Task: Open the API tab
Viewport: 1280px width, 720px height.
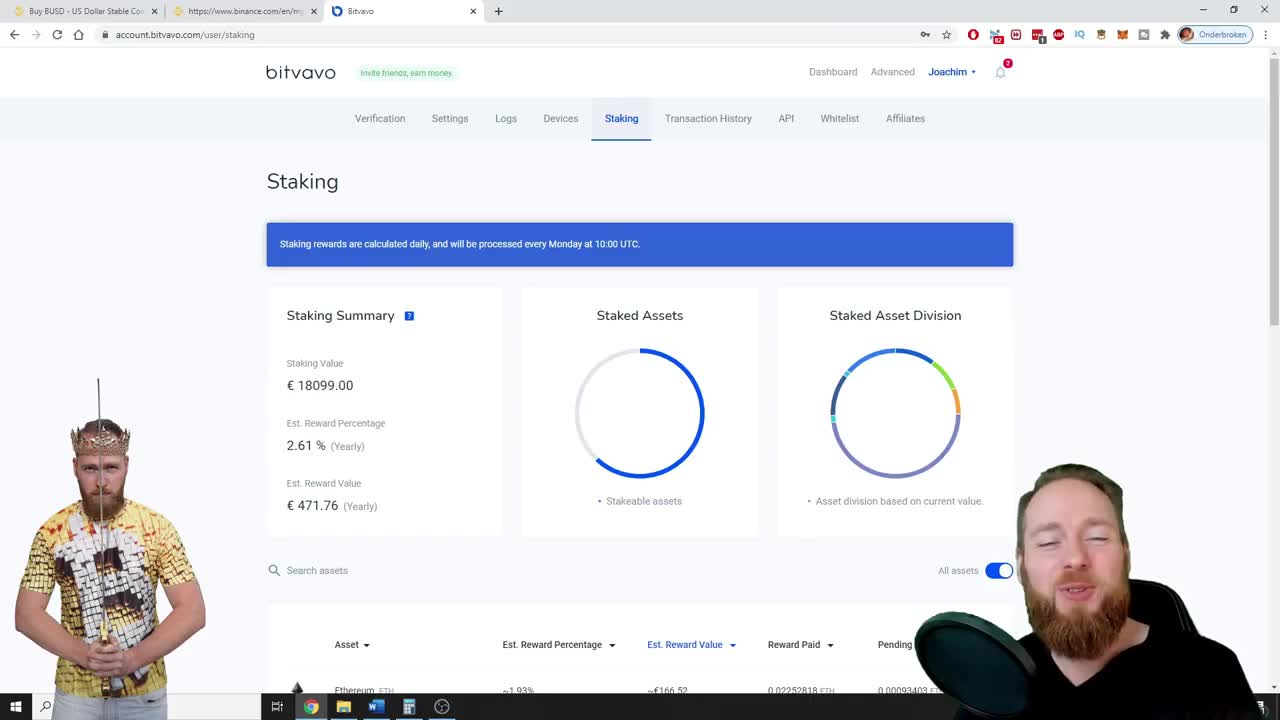Action: [786, 118]
